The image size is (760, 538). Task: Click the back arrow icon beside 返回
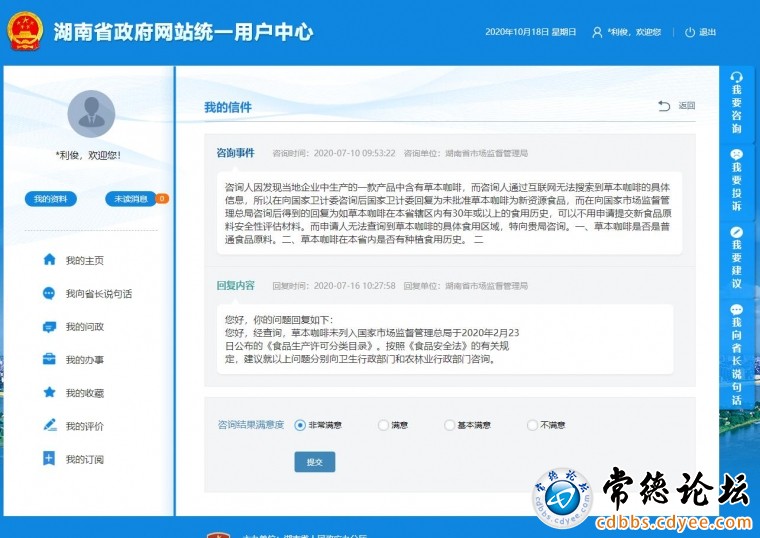(x=664, y=106)
